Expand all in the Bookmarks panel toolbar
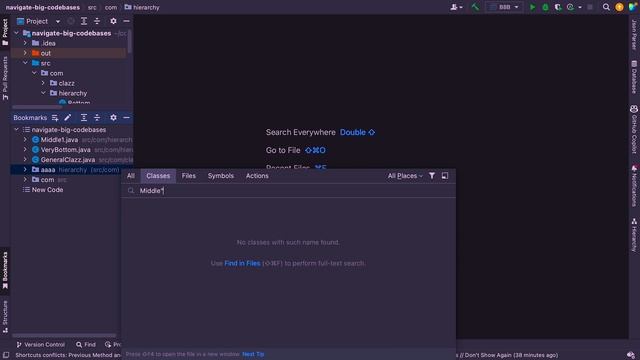 tap(84, 118)
